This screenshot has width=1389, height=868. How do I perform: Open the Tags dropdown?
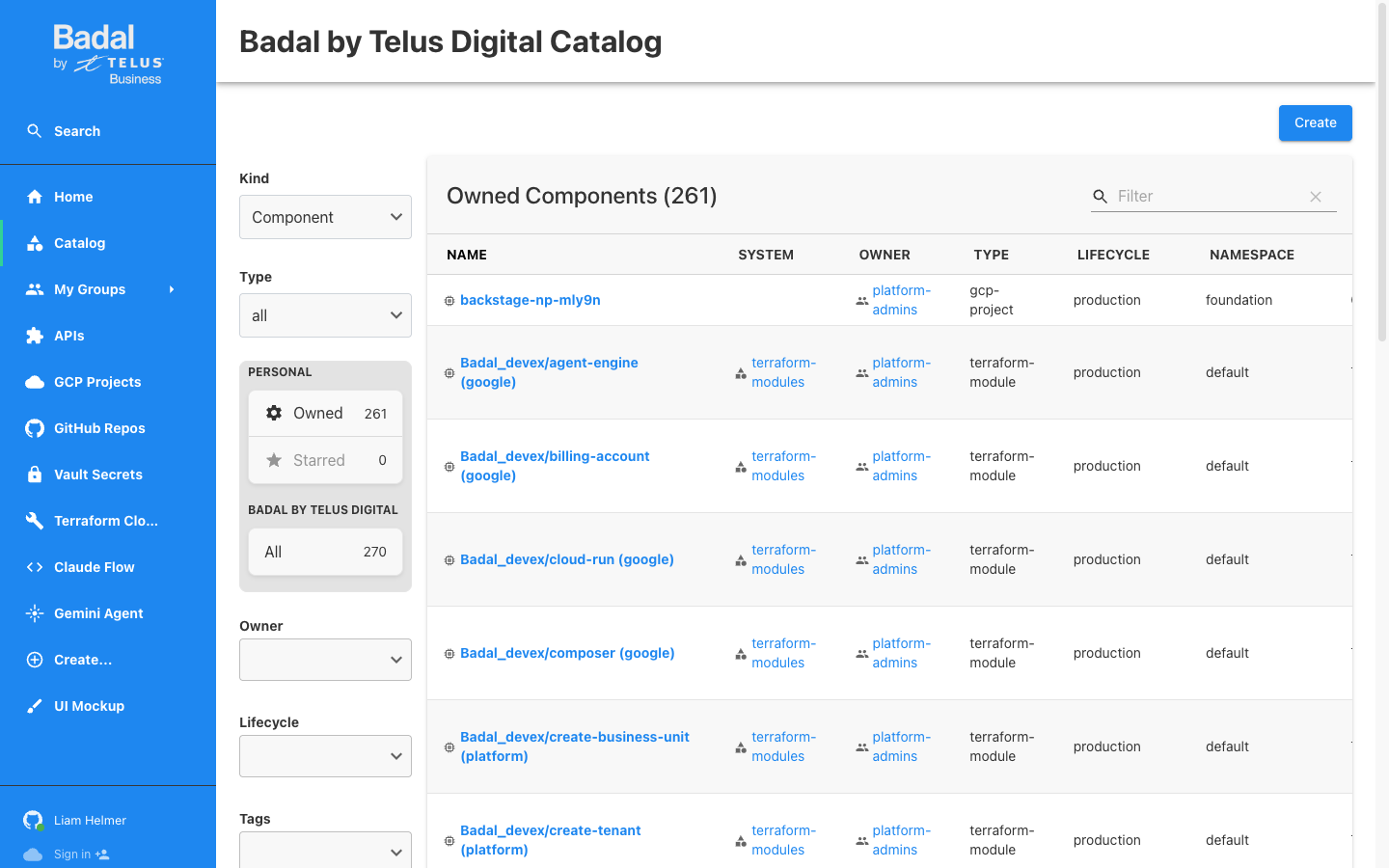coord(325,851)
